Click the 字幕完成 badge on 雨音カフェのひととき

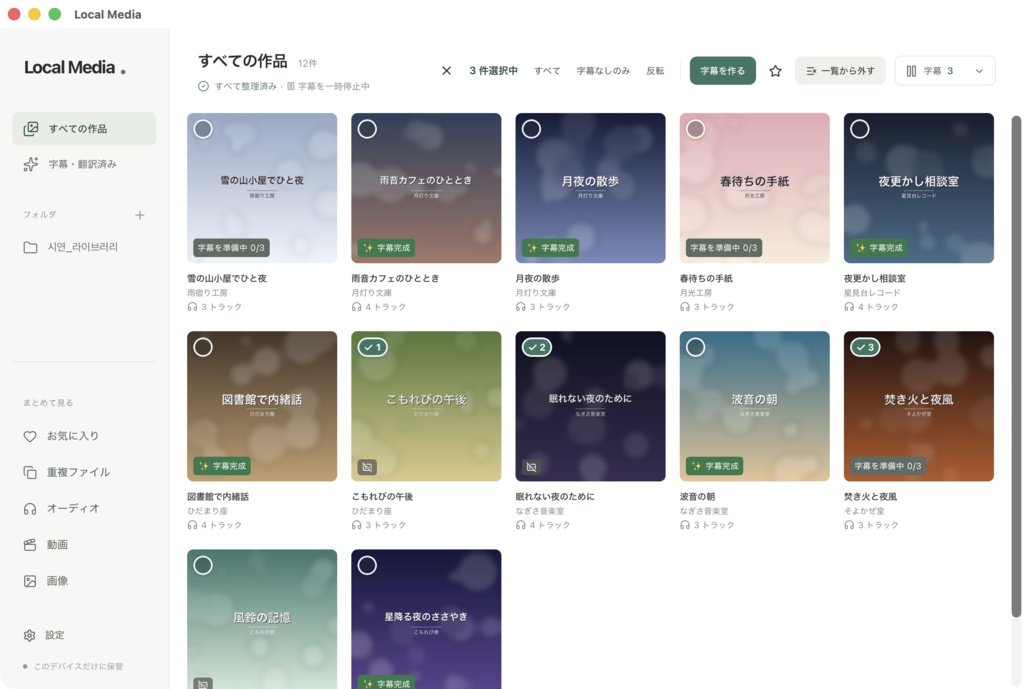(387, 248)
